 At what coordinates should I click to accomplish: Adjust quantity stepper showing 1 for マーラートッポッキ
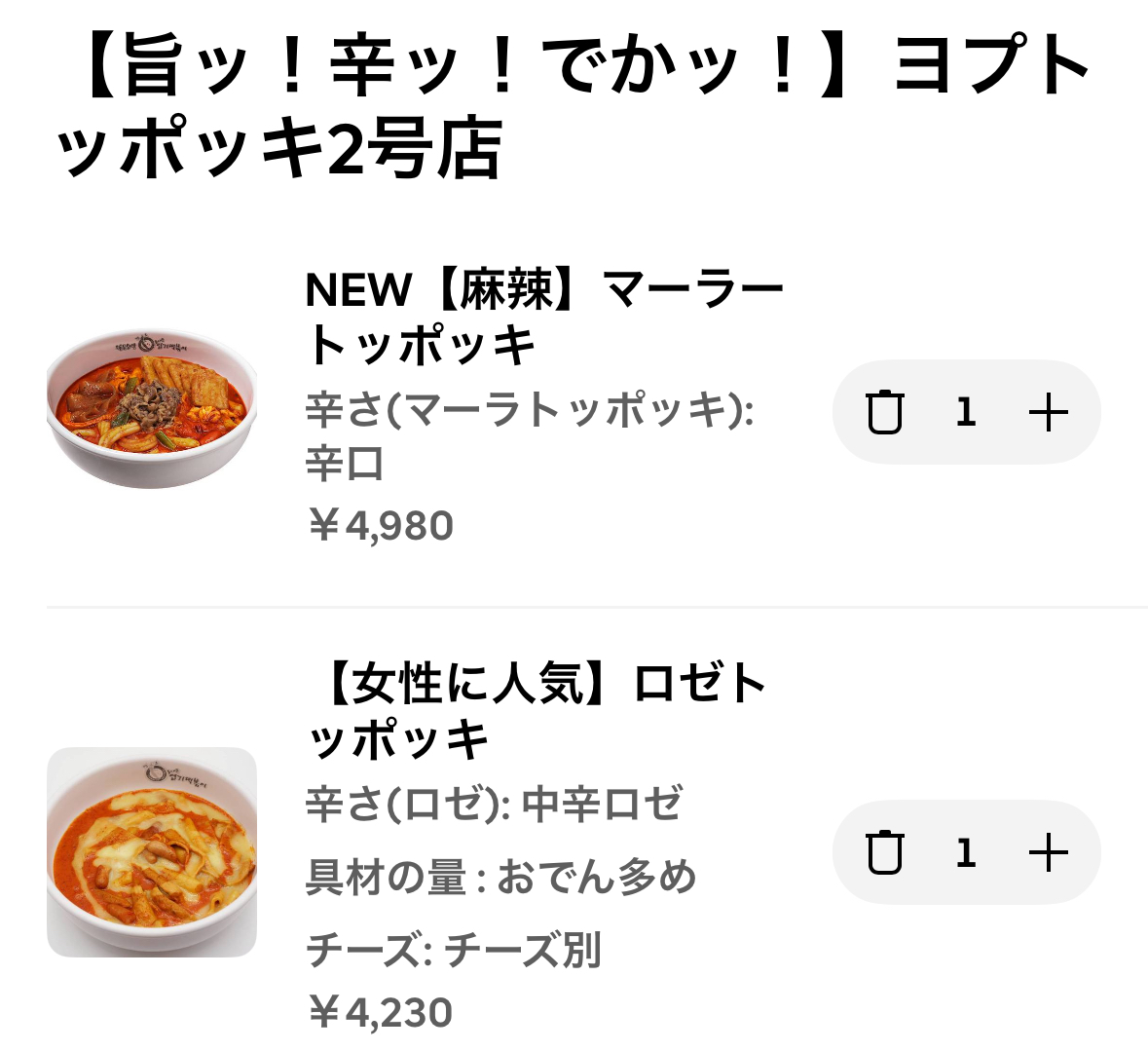(966, 412)
